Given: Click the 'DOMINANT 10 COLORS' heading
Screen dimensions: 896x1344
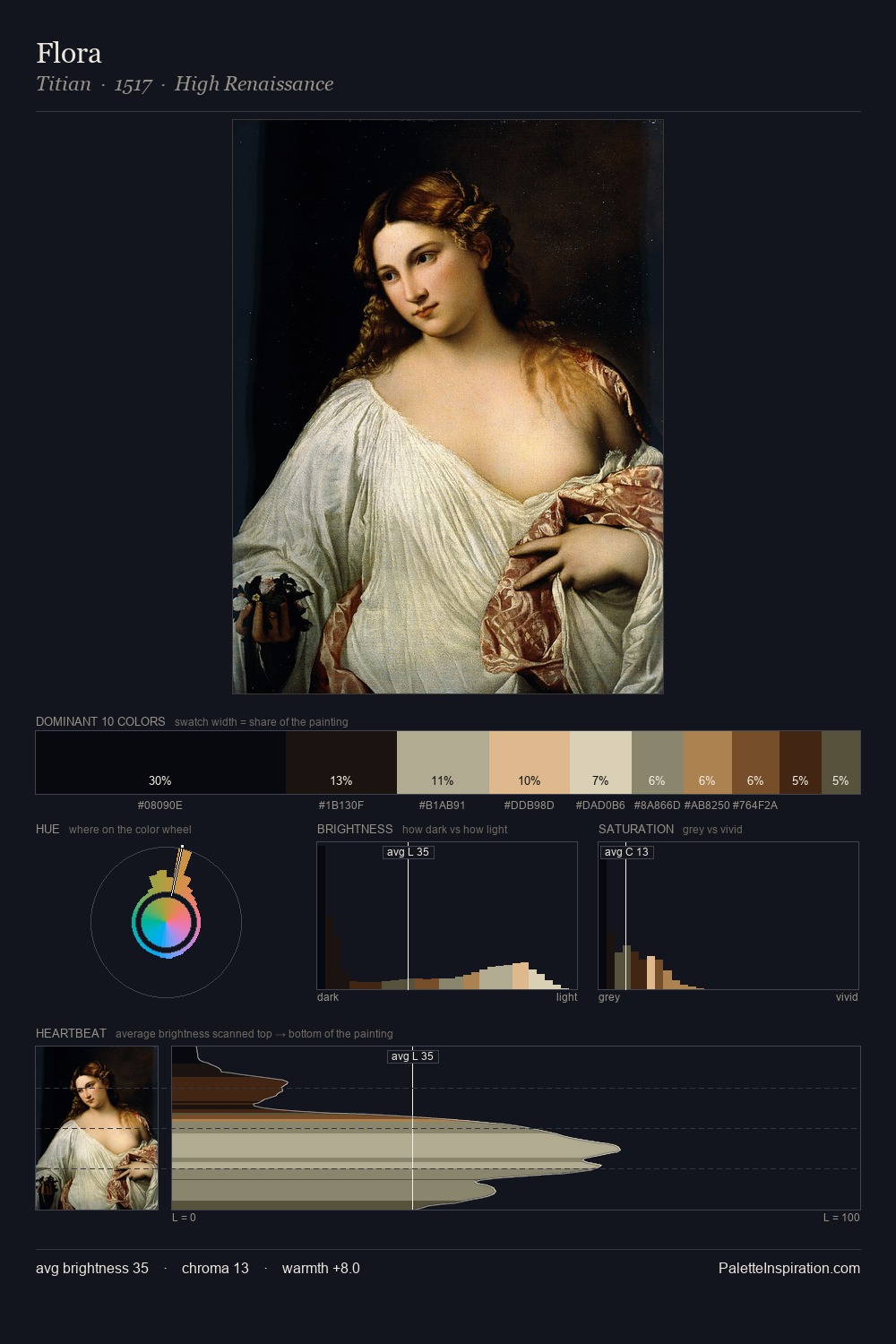Looking at the screenshot, I should pyautogui.click(x=100, y=721).
